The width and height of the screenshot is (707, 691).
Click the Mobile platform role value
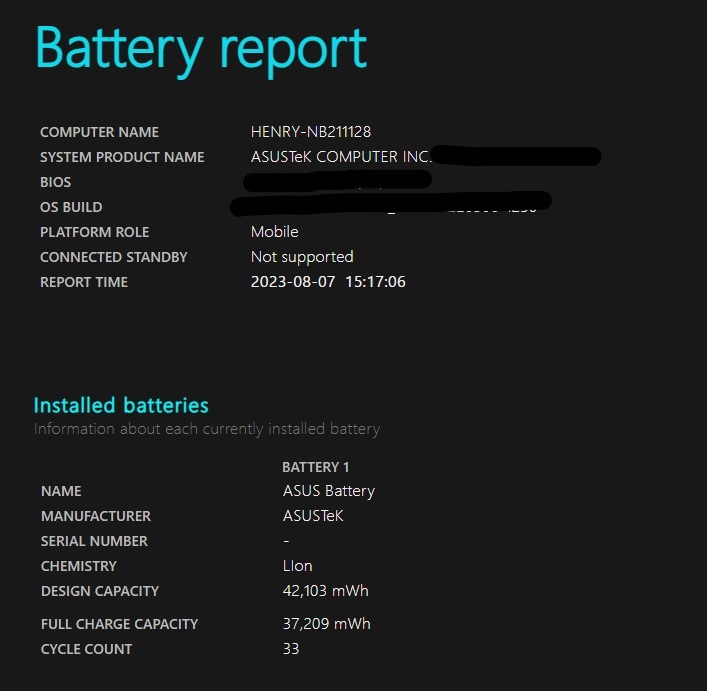pos(275,232)
